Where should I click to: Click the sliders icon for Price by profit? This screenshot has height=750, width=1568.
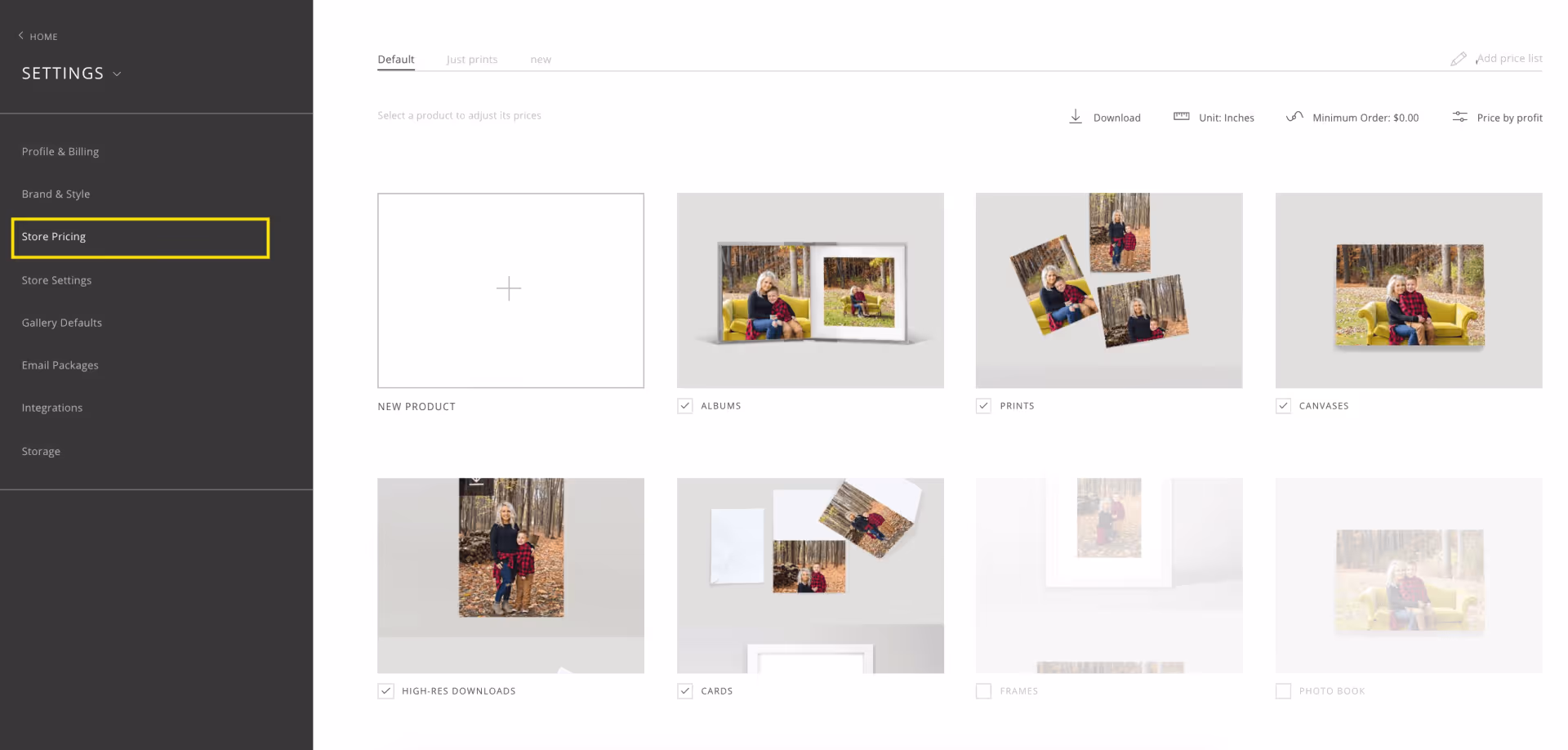click(x=1459, y=117)
